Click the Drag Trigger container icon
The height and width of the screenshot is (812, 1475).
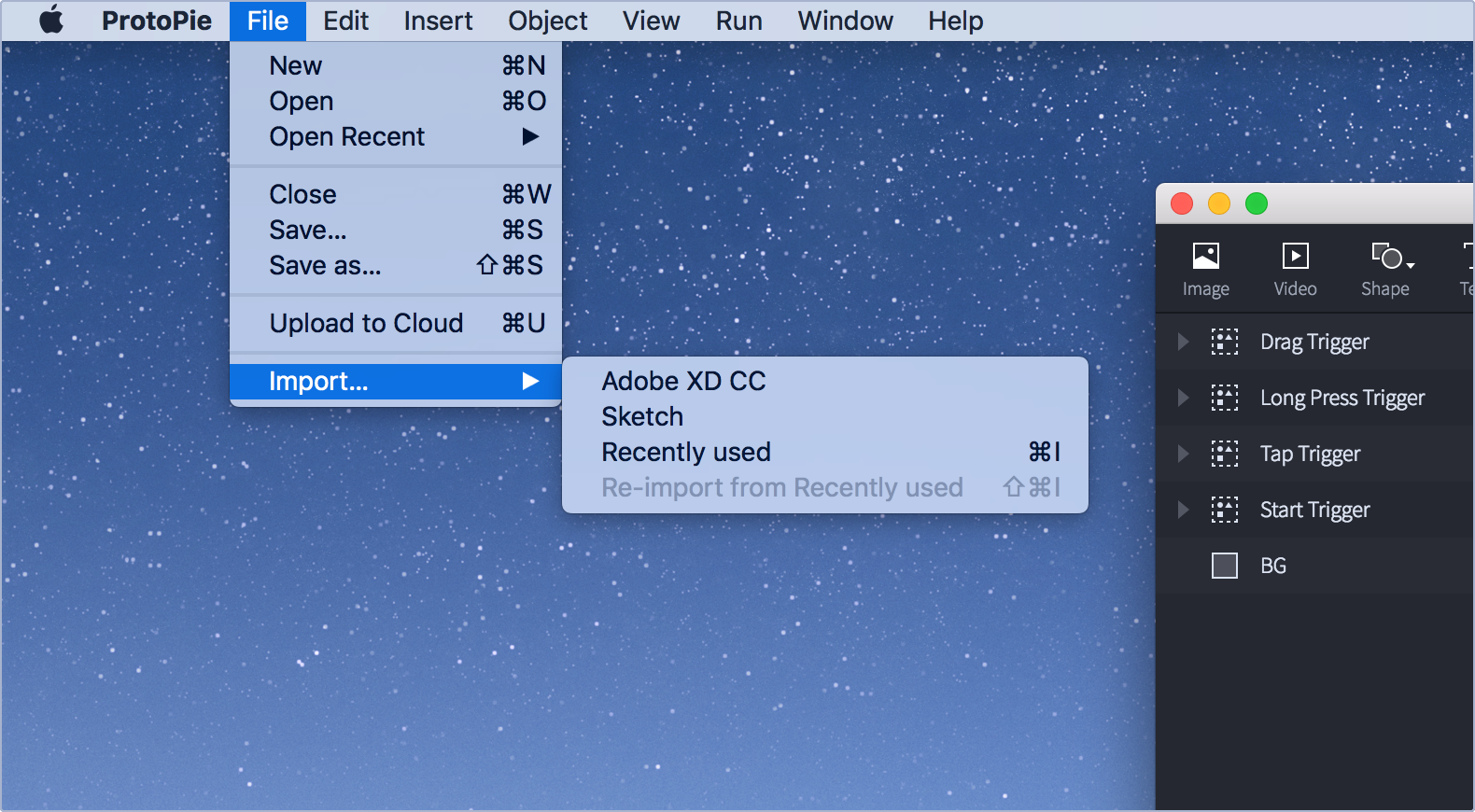click(1225, 342)
